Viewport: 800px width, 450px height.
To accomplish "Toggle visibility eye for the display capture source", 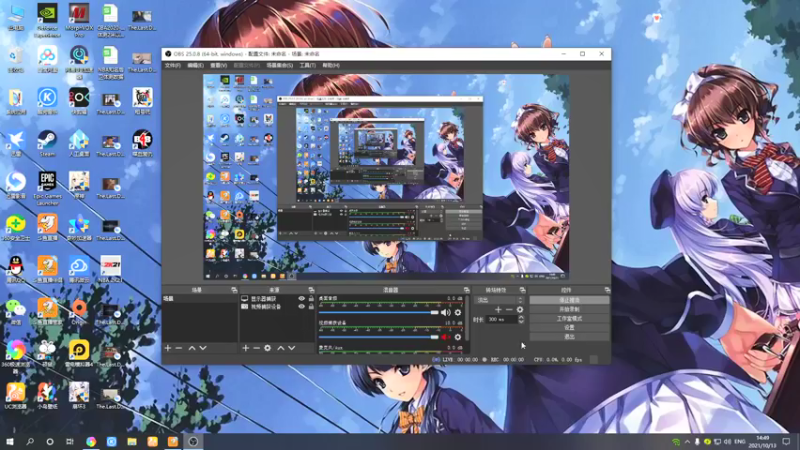I will coord(302,298).
